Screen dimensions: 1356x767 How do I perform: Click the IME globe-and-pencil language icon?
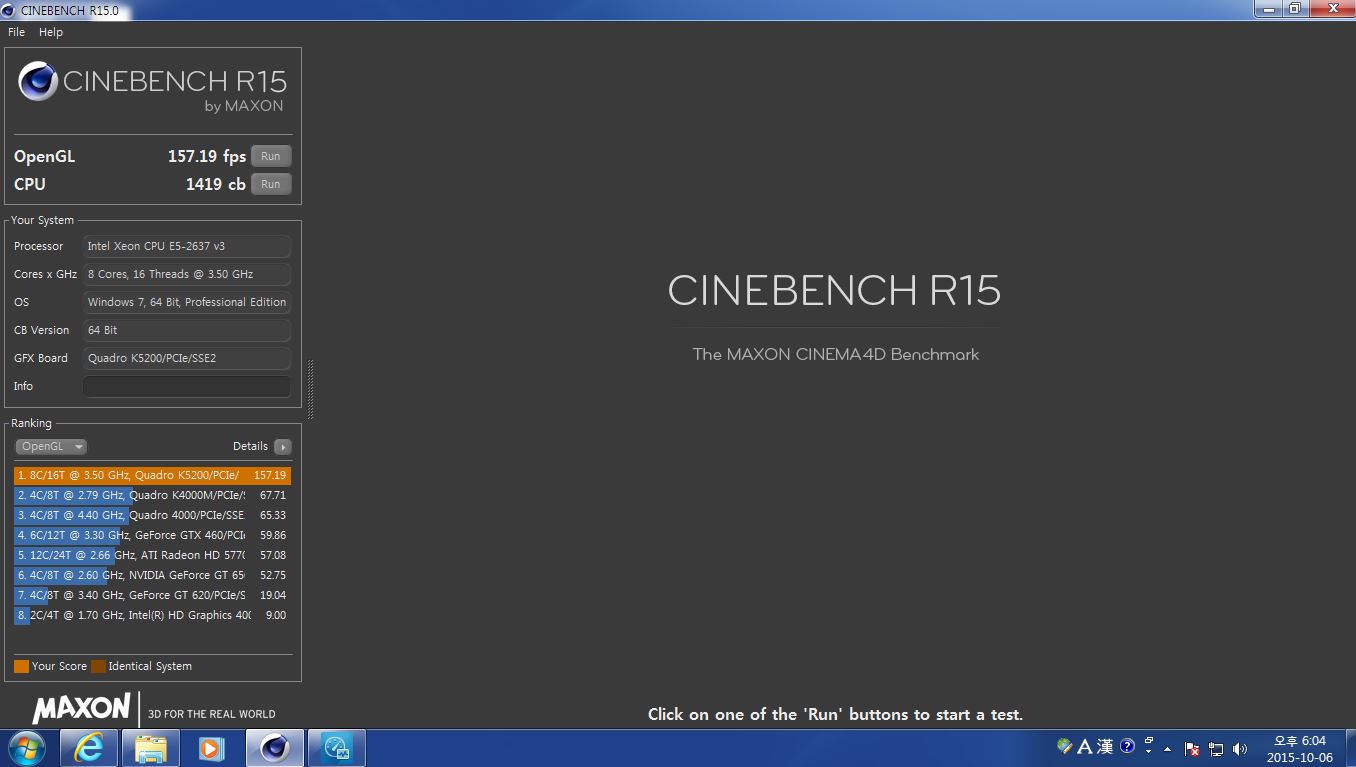1064,746
